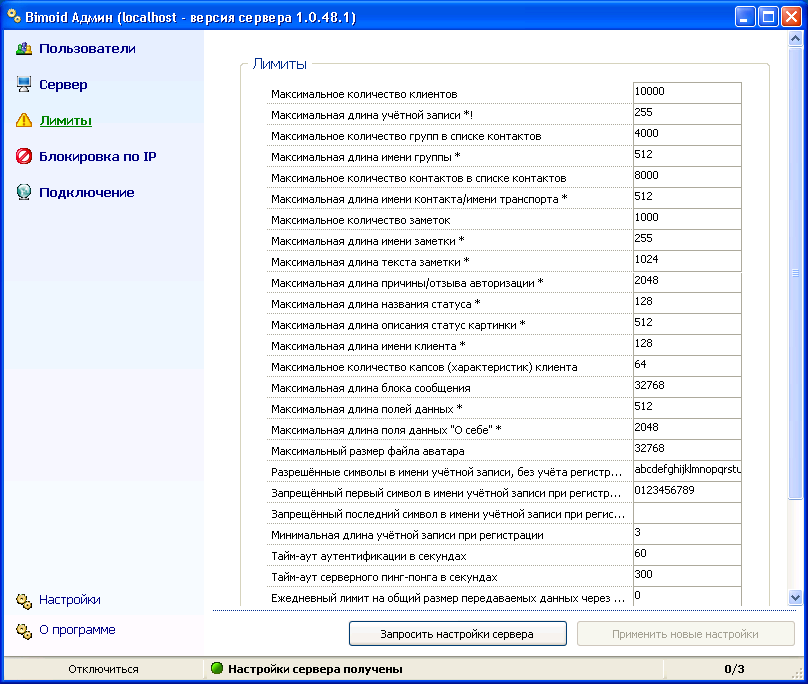Click the Пользователи users icon
Image resolution: width=808 pixels, height=684 pixels.
coord(24,49)
